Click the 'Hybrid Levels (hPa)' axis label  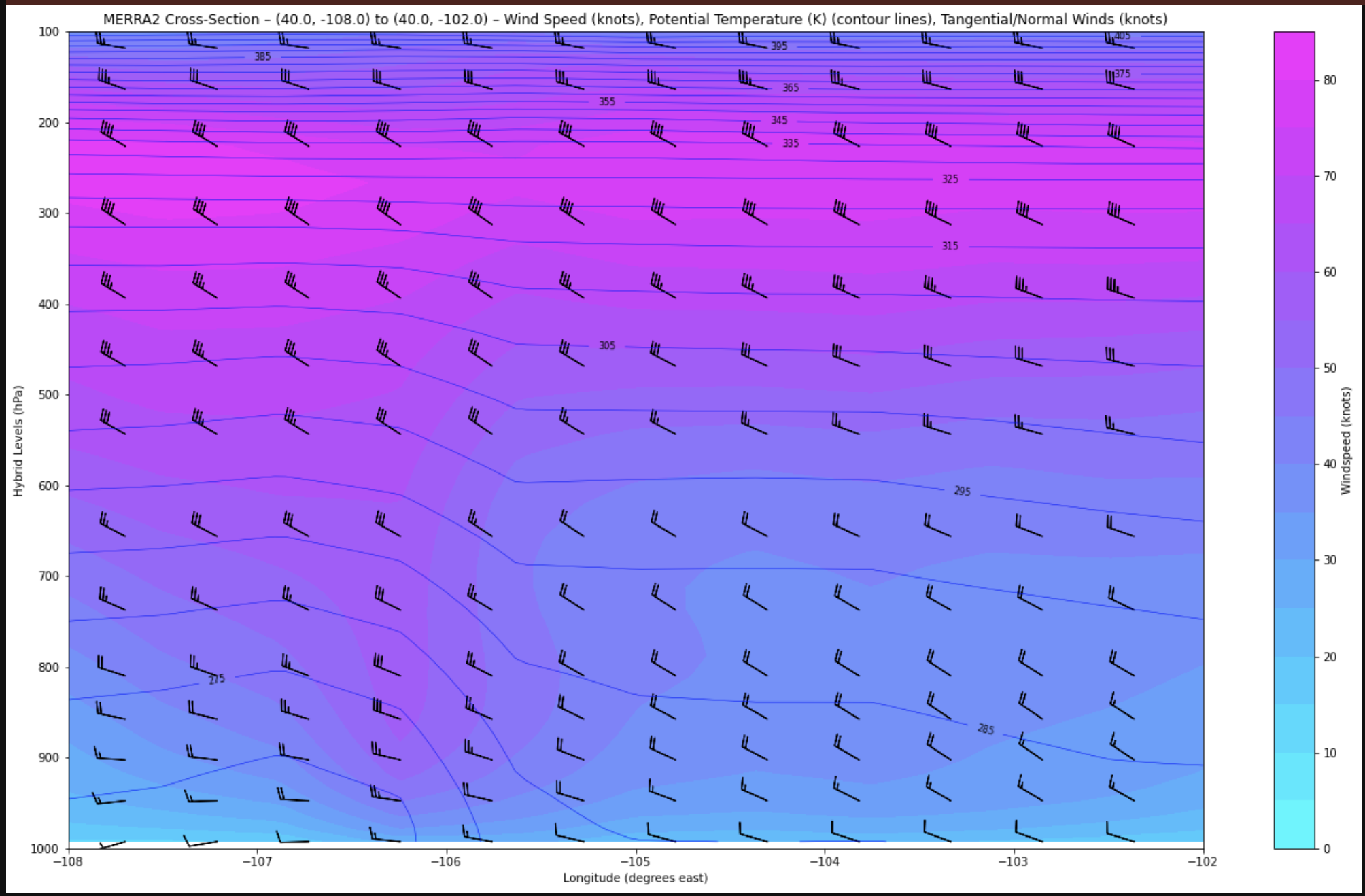[18, 441]
